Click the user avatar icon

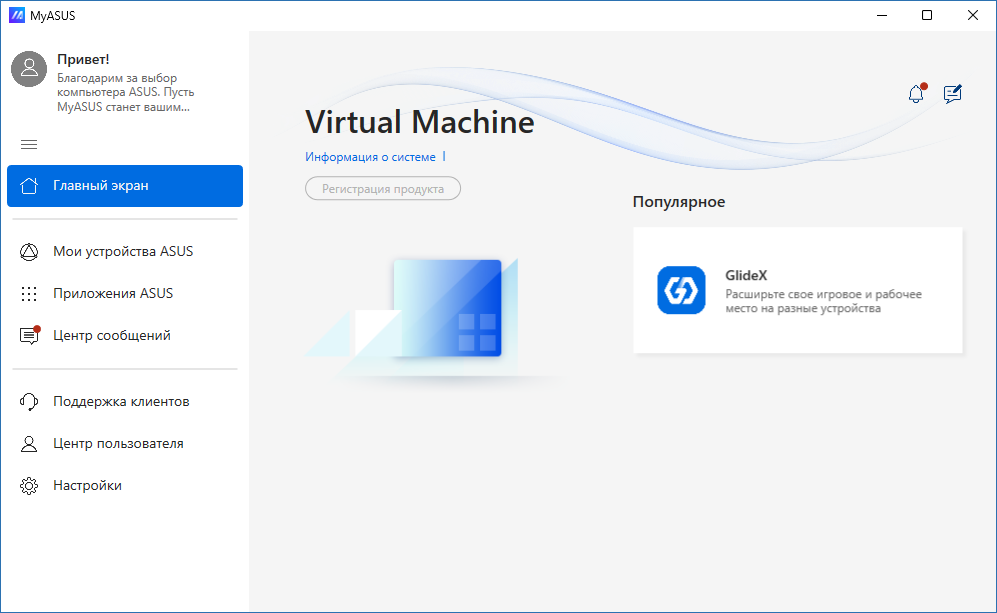point(29,69)
